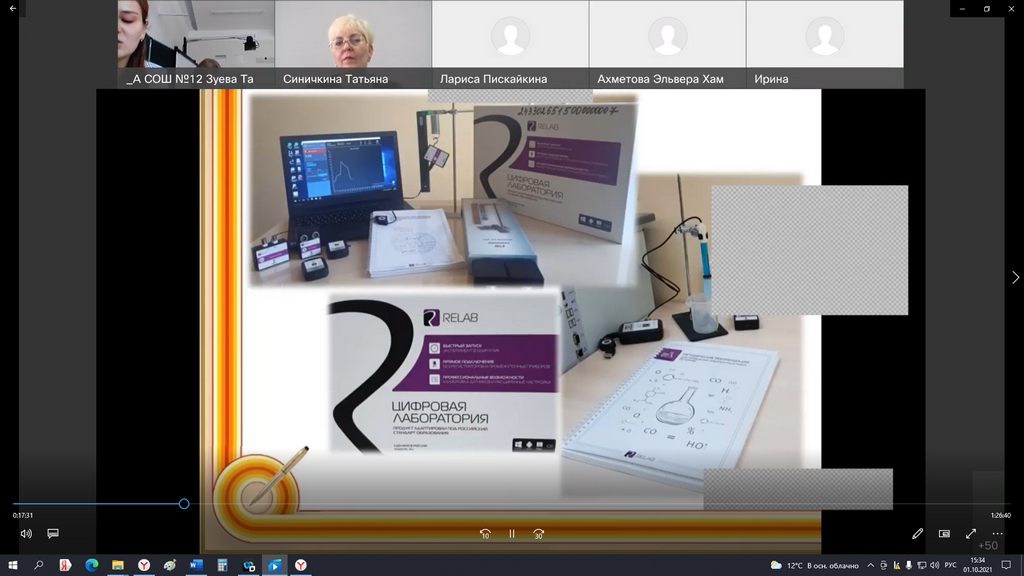
Task: Select participant tile Ахметова Эльвера Хам
Action: coord(667,44)
